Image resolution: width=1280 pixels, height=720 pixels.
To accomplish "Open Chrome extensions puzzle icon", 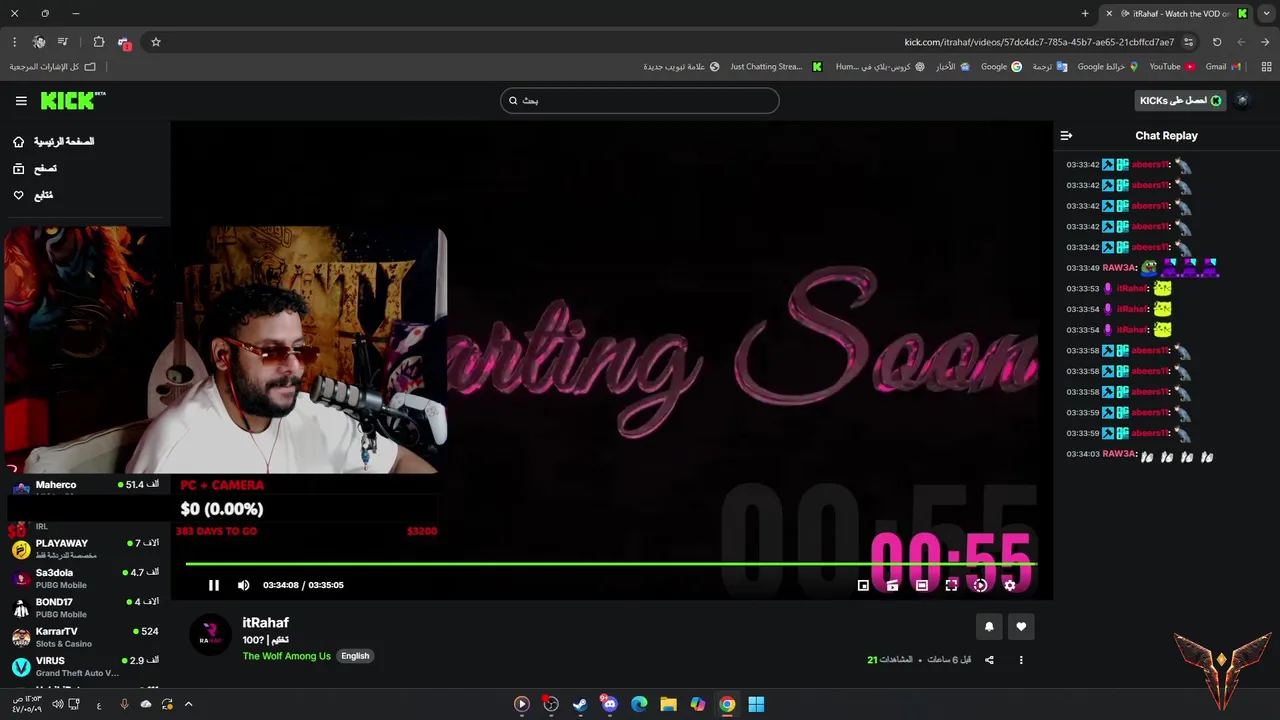I will [98, 42].
